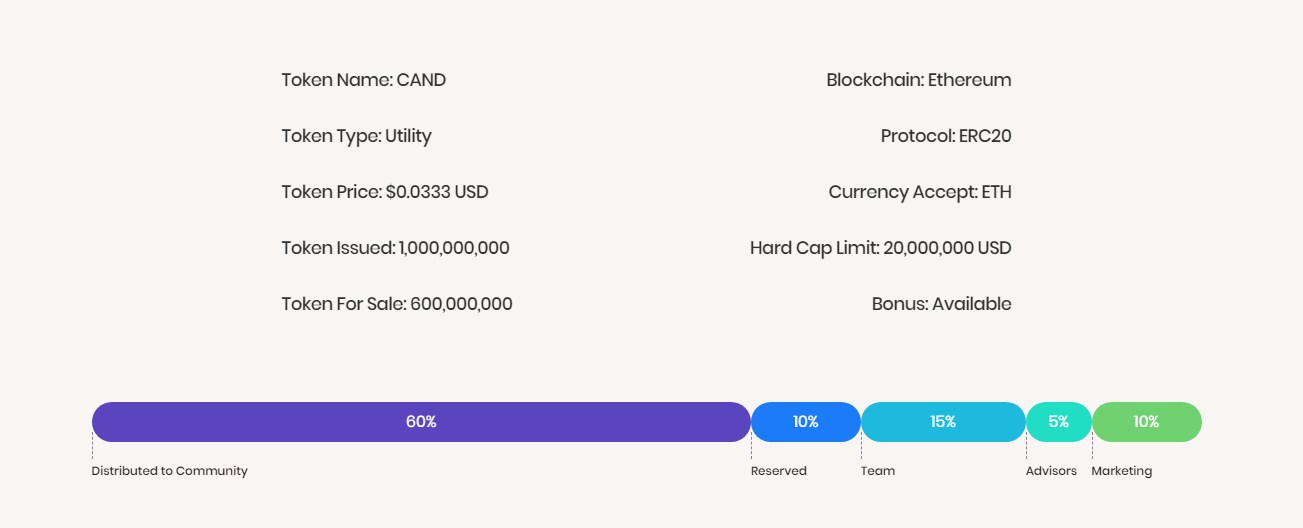Click the green 10% Marketing segment

(x=1147, y=422)
